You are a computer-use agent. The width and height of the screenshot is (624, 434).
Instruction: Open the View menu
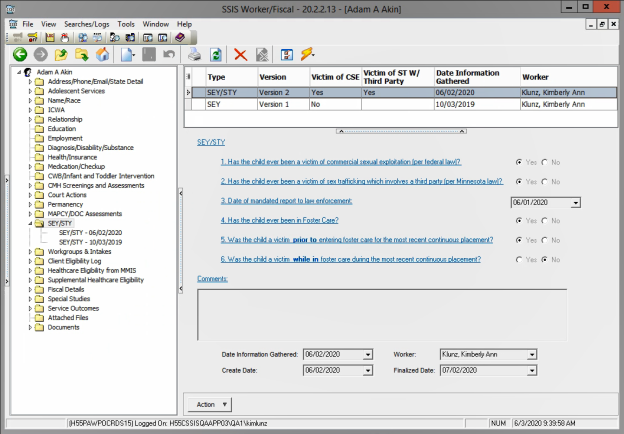pos(49,24)
